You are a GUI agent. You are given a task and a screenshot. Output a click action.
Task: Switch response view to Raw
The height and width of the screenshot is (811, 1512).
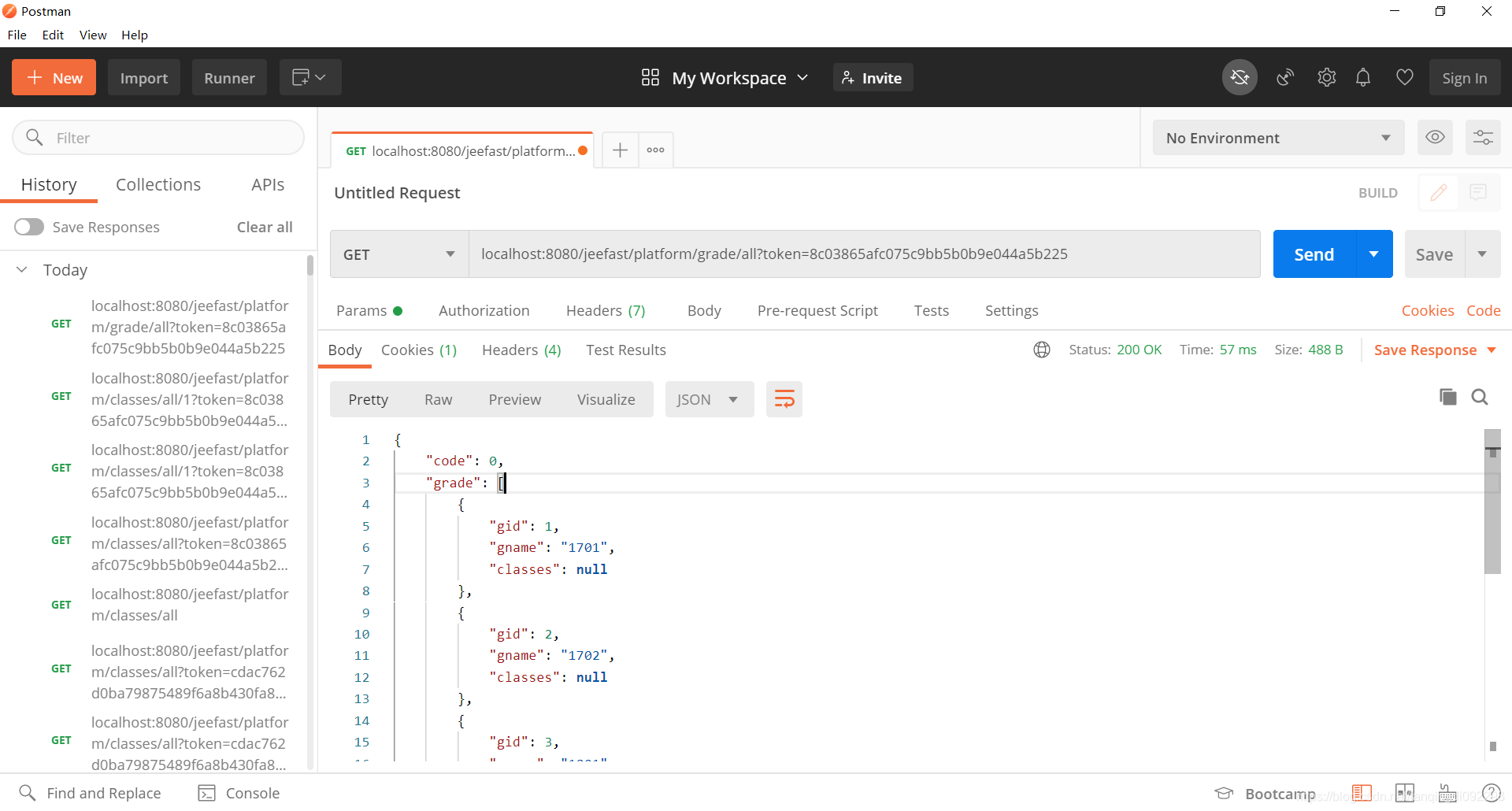[x=439, y=399]
